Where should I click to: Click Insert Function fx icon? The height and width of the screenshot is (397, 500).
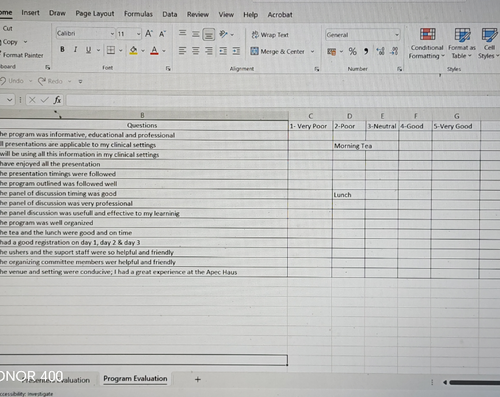click(57, 100)
